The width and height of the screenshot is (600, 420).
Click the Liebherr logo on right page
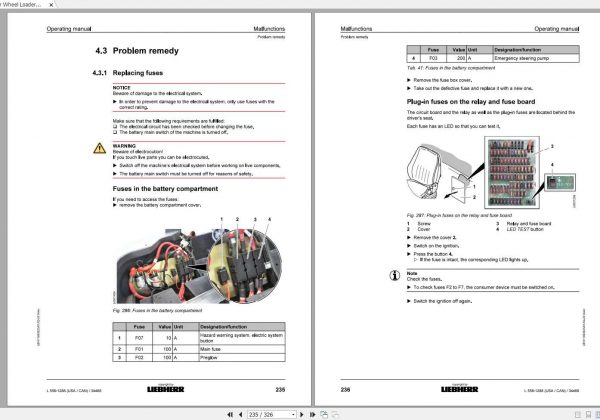pos(460,389)
